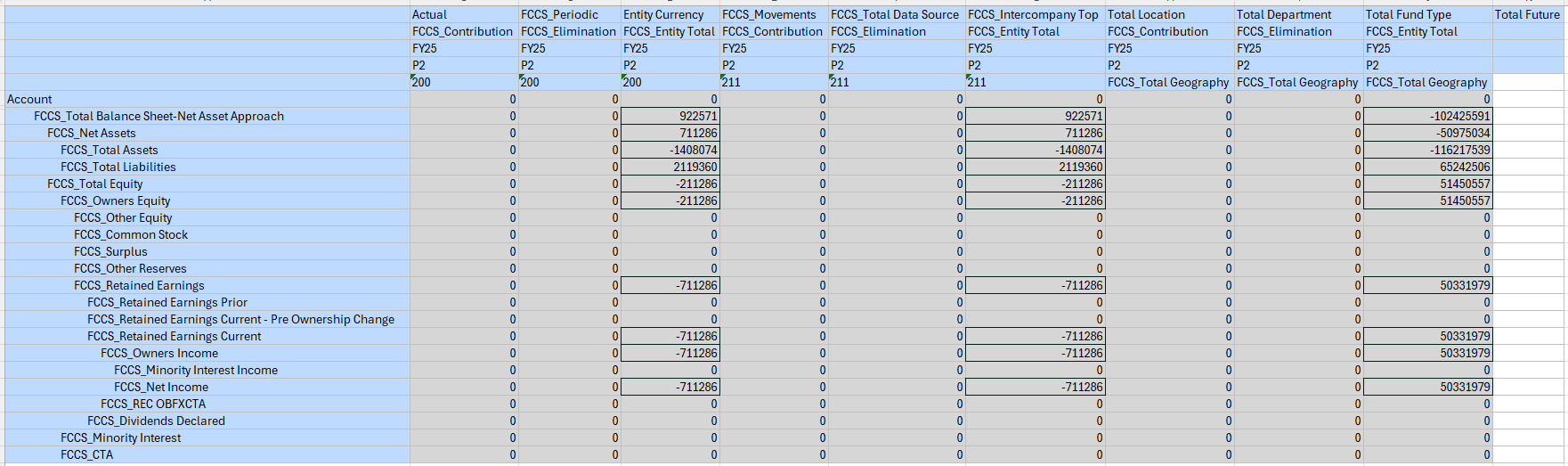Click the 2119360 cell under entity 211
The image size is (1568, 466).
pyautogui.click(x=1036, y=167)
